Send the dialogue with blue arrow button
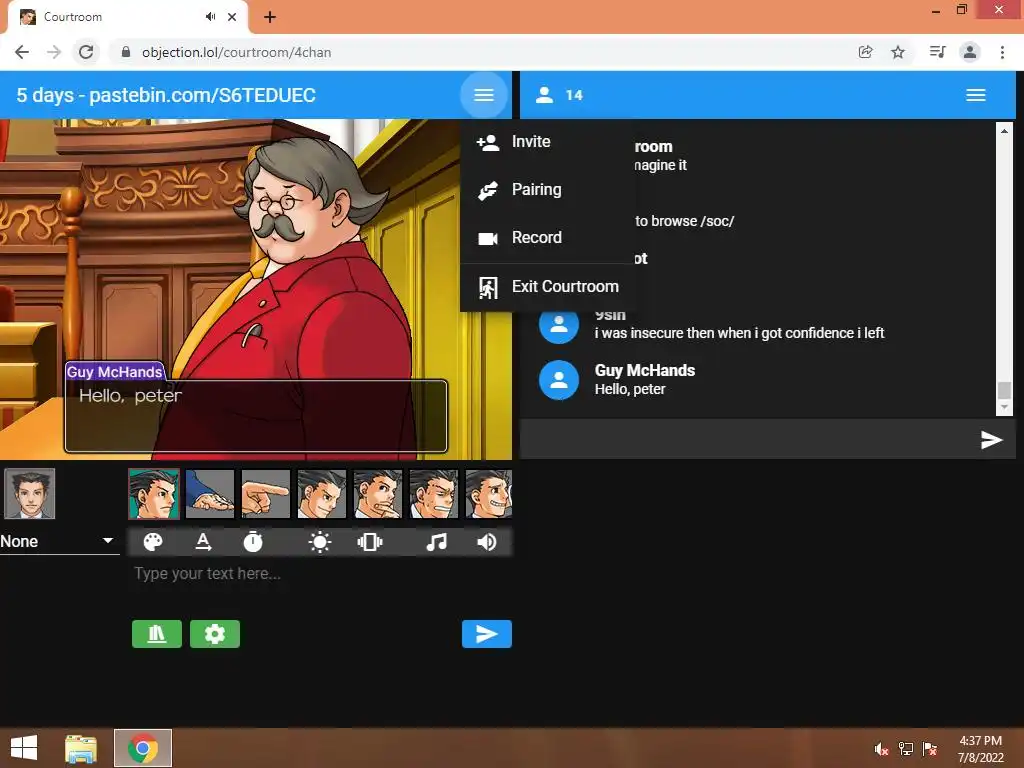Image resolution: width=1024 pixels, height=768 pixels. coord(487,634)
